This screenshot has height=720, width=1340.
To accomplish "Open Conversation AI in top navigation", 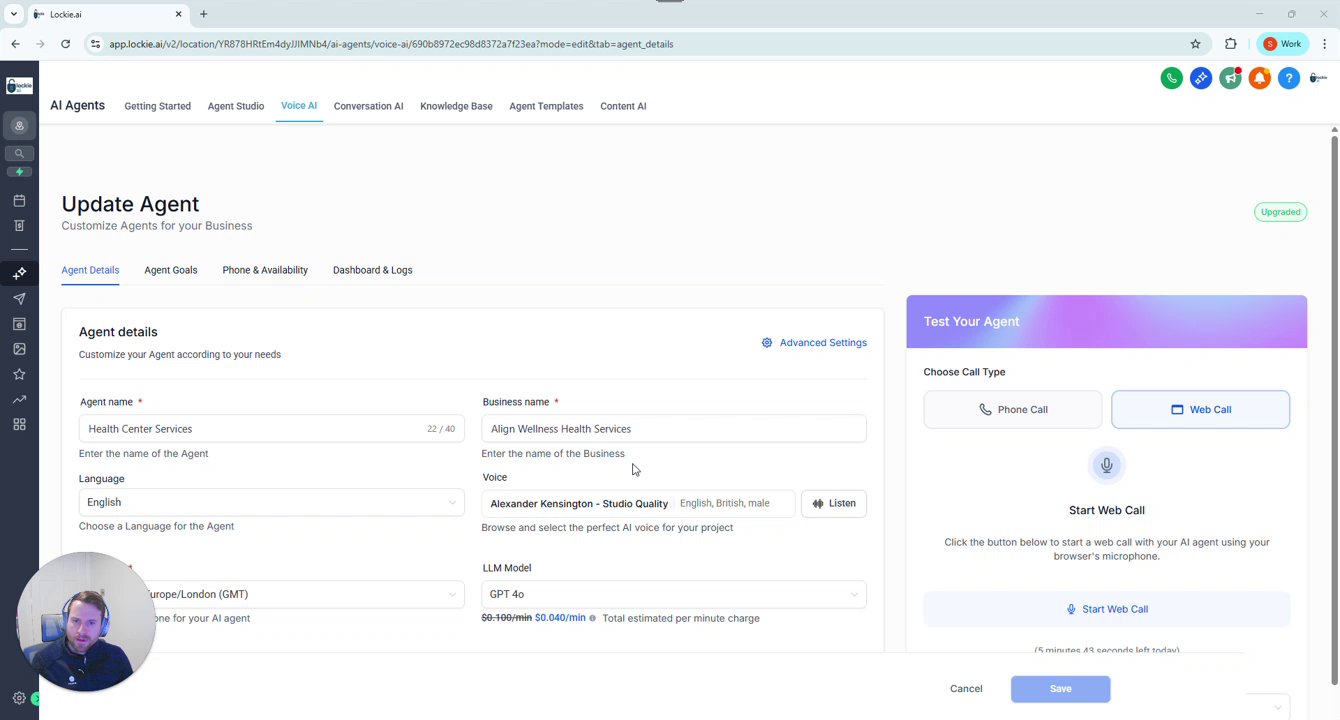I will (368, 106).
